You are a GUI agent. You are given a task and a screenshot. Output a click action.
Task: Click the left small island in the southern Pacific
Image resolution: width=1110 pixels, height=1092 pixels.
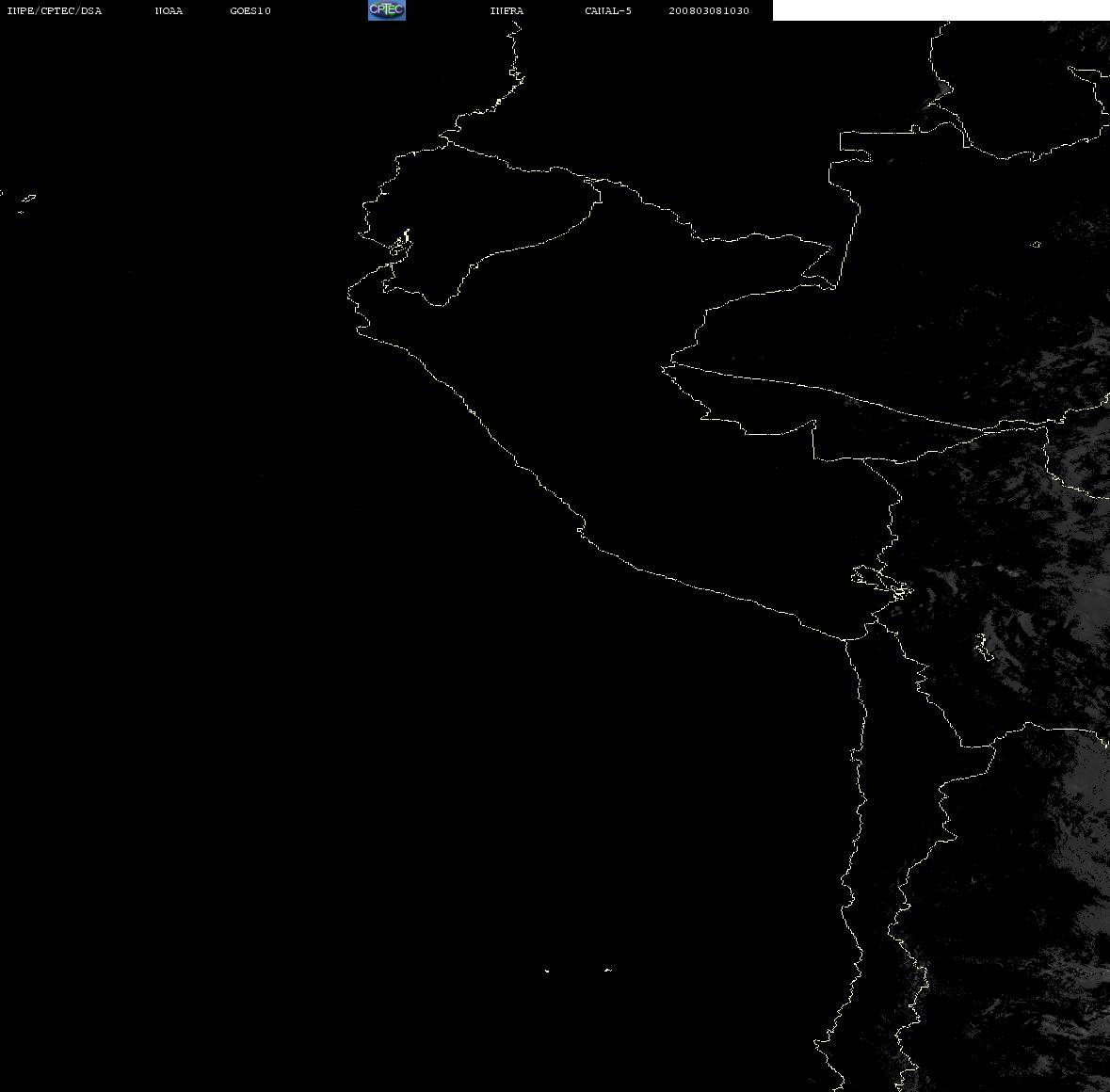pyautogui.click(x=547, y=971)
